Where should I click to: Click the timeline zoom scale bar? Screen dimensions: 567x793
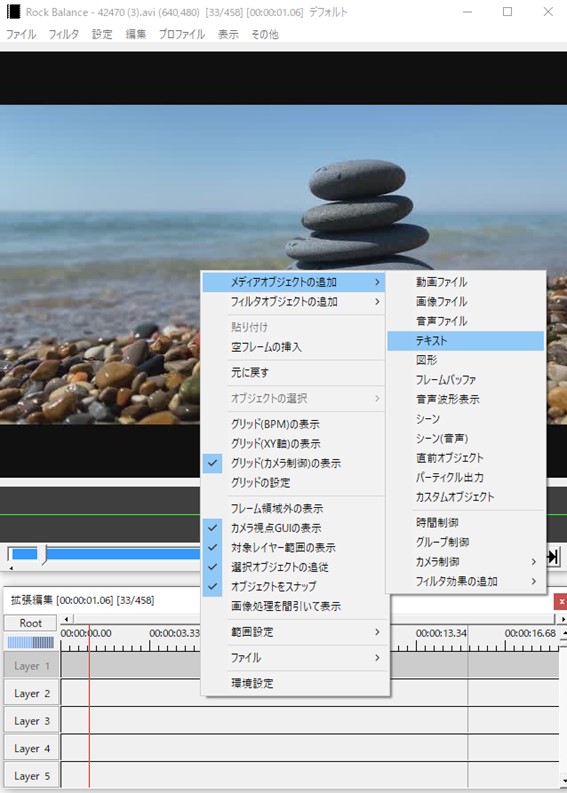(x=30, y=642)
